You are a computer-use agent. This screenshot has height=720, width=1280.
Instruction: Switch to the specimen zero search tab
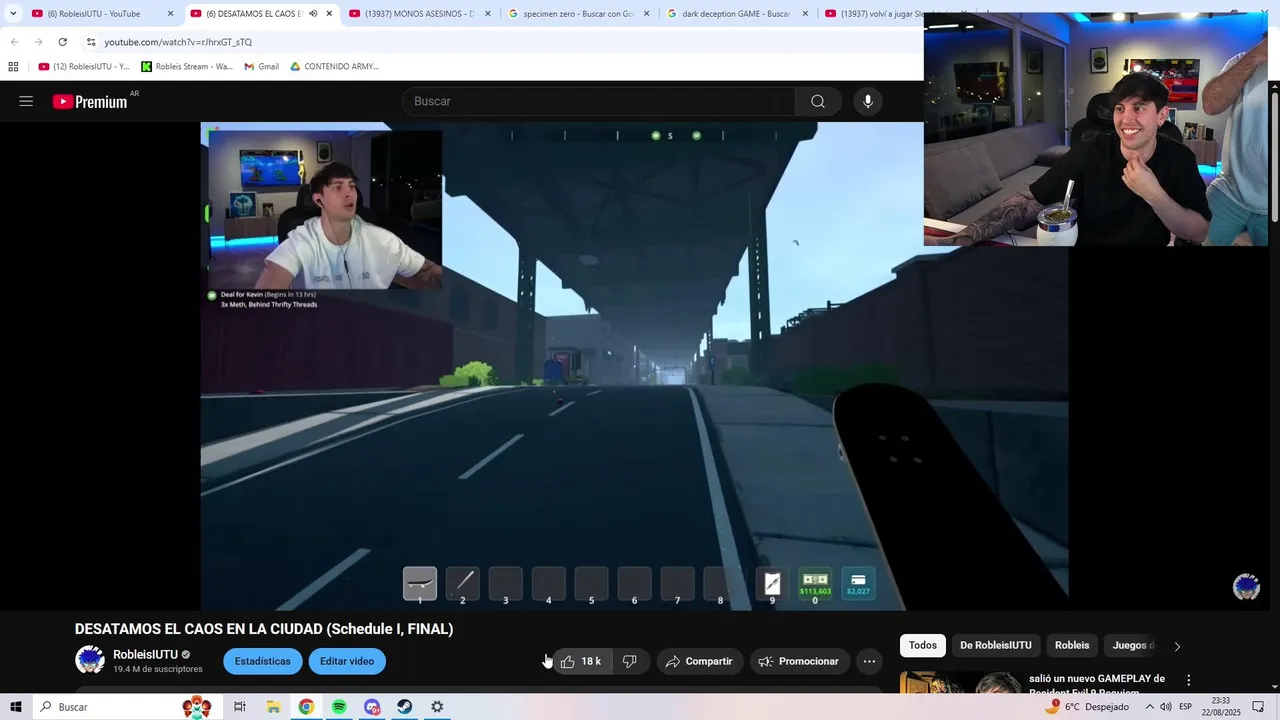[579, 14]
